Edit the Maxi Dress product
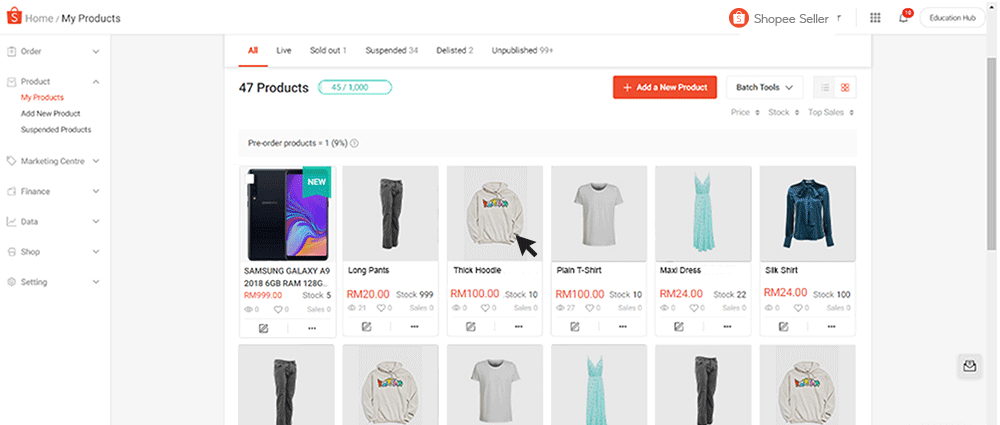Viewport: 1000px width, 425px height. (679, 326)
